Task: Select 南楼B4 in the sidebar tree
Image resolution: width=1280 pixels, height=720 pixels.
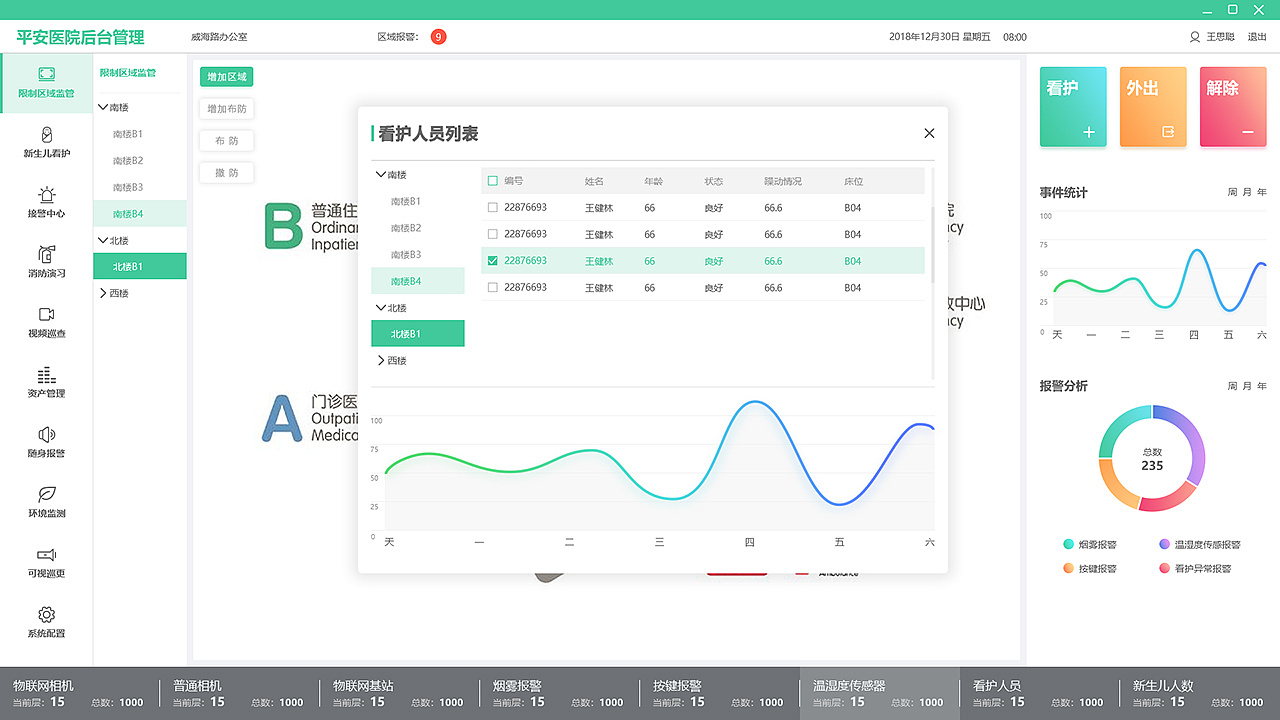Action: point(140,213)
